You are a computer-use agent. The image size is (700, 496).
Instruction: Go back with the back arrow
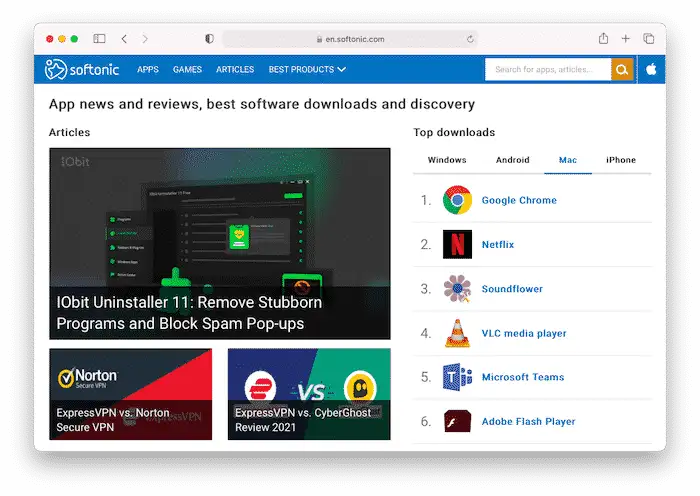tap(124, 39)
